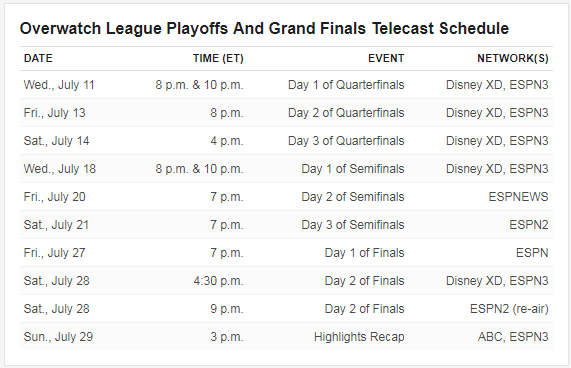Click Day 1 of Semifinals event
571x368 pixels.
point(353,169)
